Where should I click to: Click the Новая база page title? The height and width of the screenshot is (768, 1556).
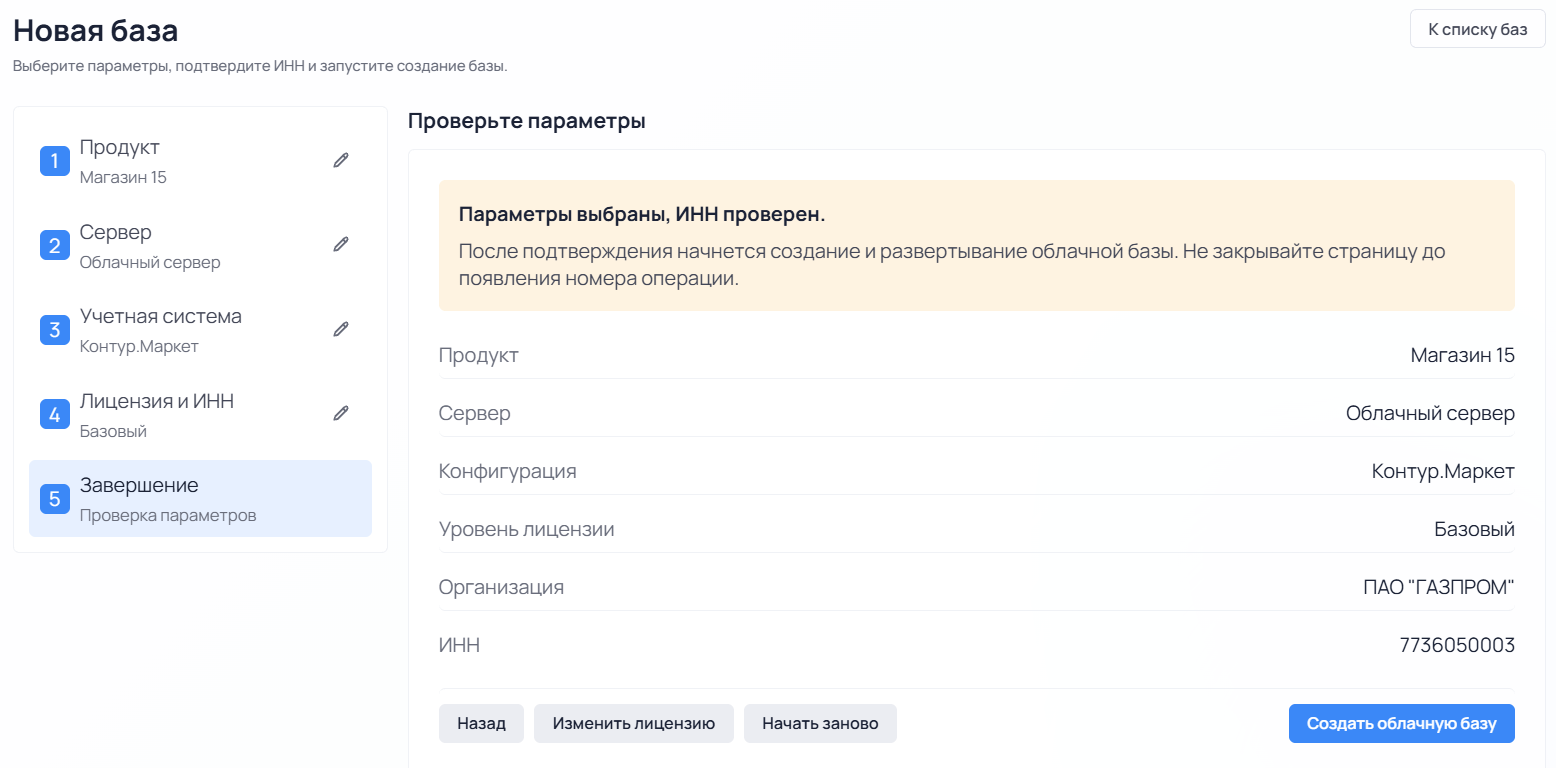(x=96, y=30)
